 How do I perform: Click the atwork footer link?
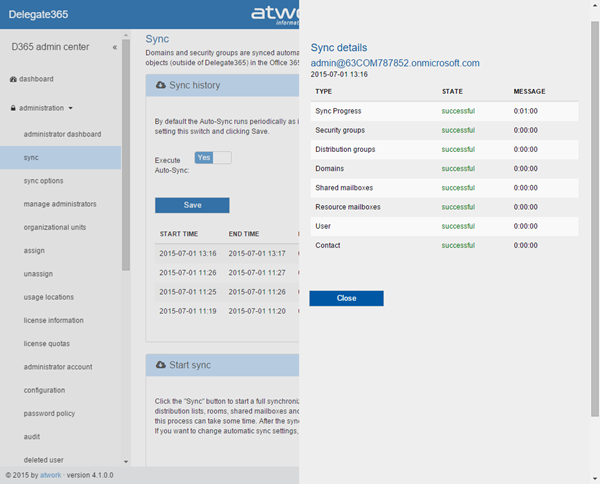tap(51, 475)
